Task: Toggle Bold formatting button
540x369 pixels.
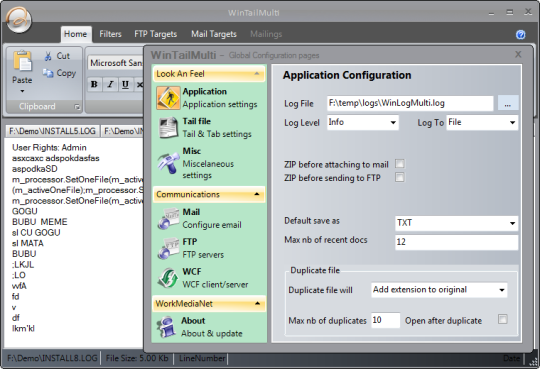Action: click(x=94, y=84)
